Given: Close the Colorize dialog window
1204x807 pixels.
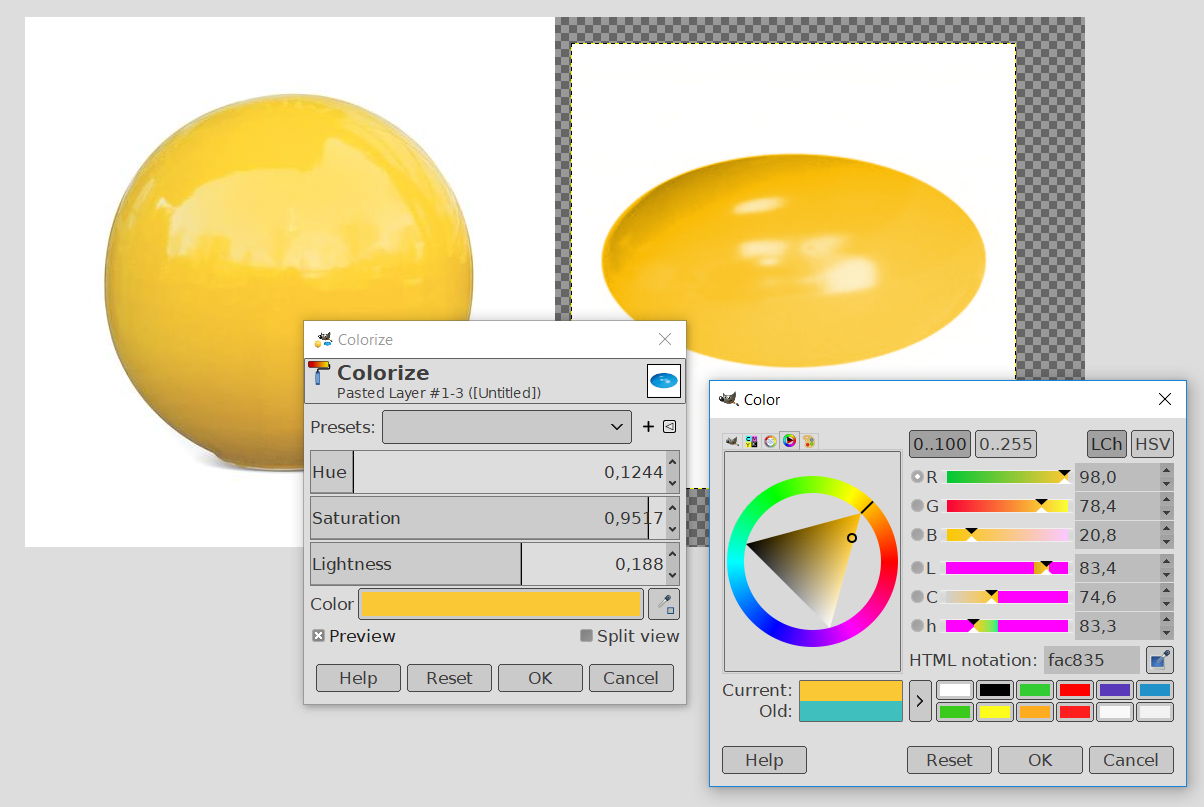Looking at the screenshot, I should tap(665, 340).
